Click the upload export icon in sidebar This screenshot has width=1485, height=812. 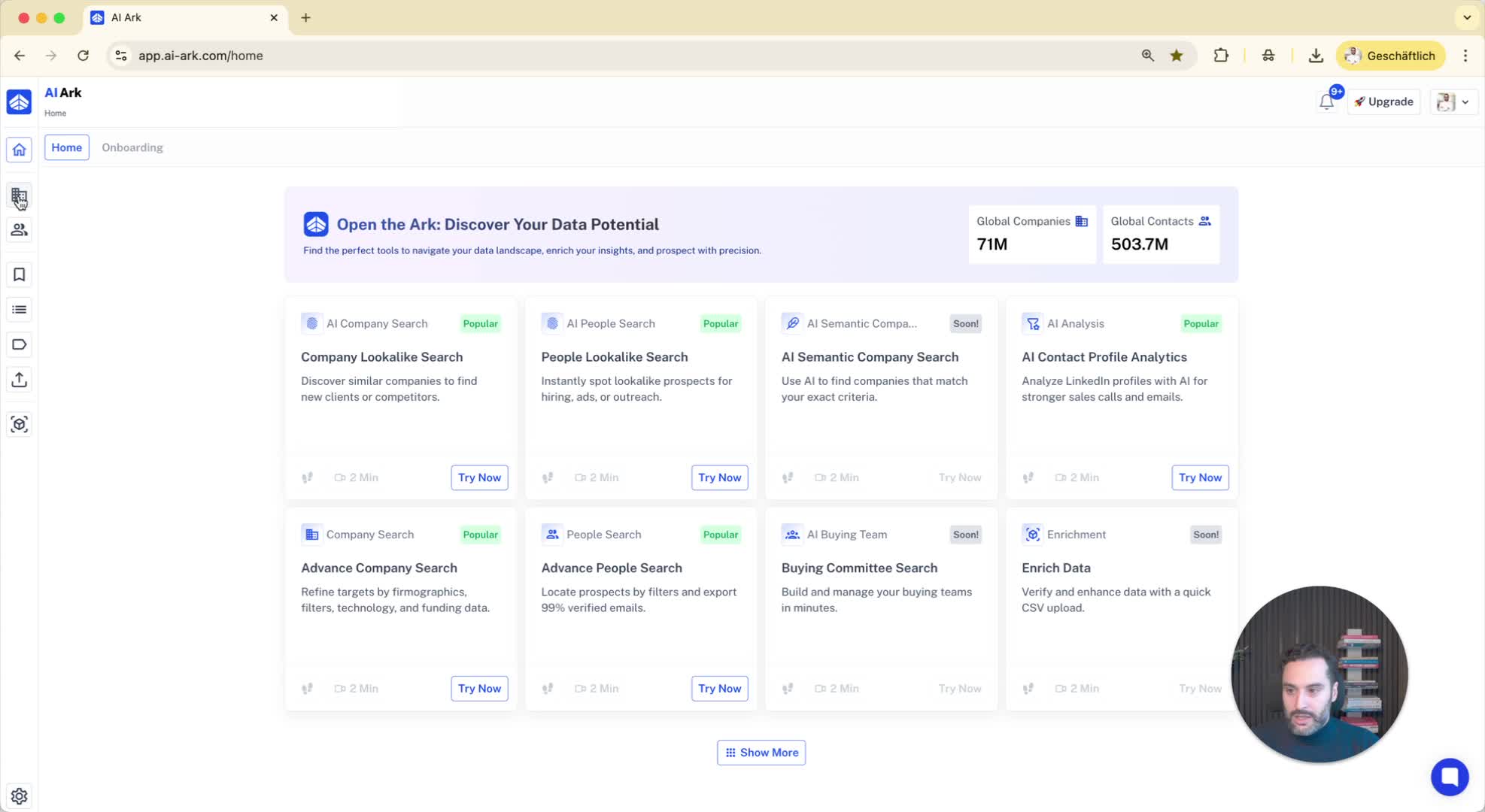tap(19, 380)
